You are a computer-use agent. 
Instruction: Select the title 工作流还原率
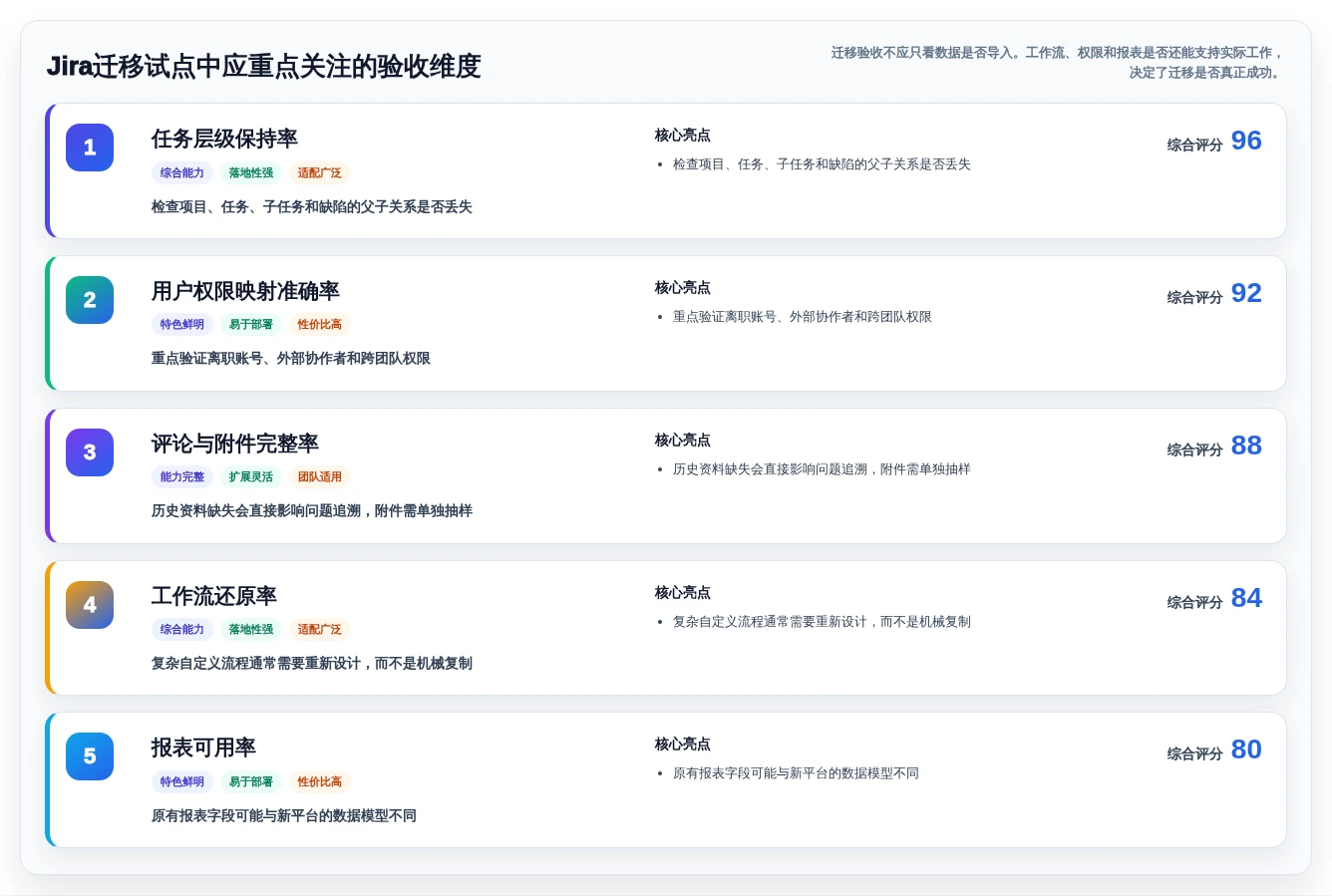(214, 596)
